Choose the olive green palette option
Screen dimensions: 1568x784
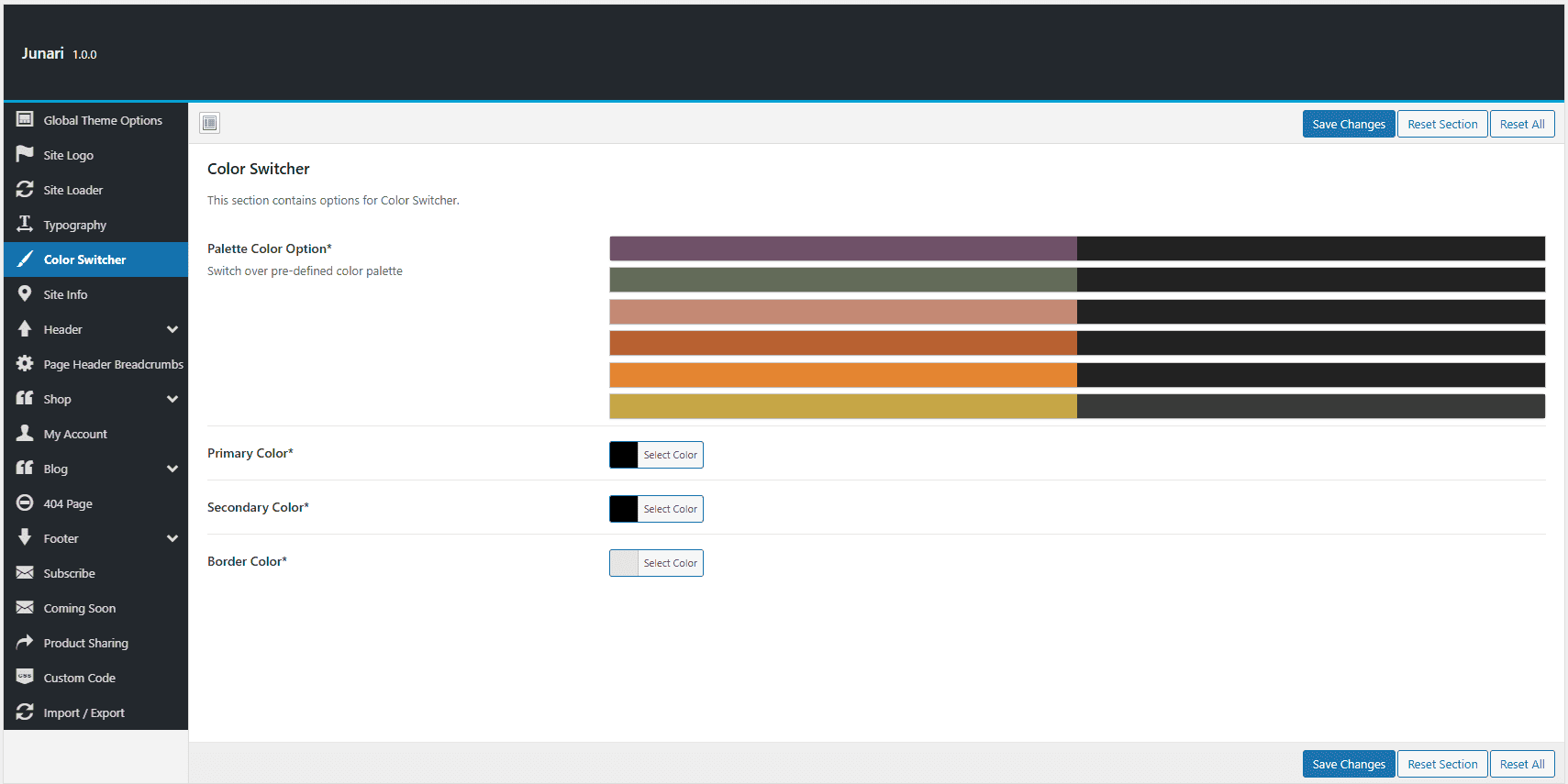coord(1076,280)
